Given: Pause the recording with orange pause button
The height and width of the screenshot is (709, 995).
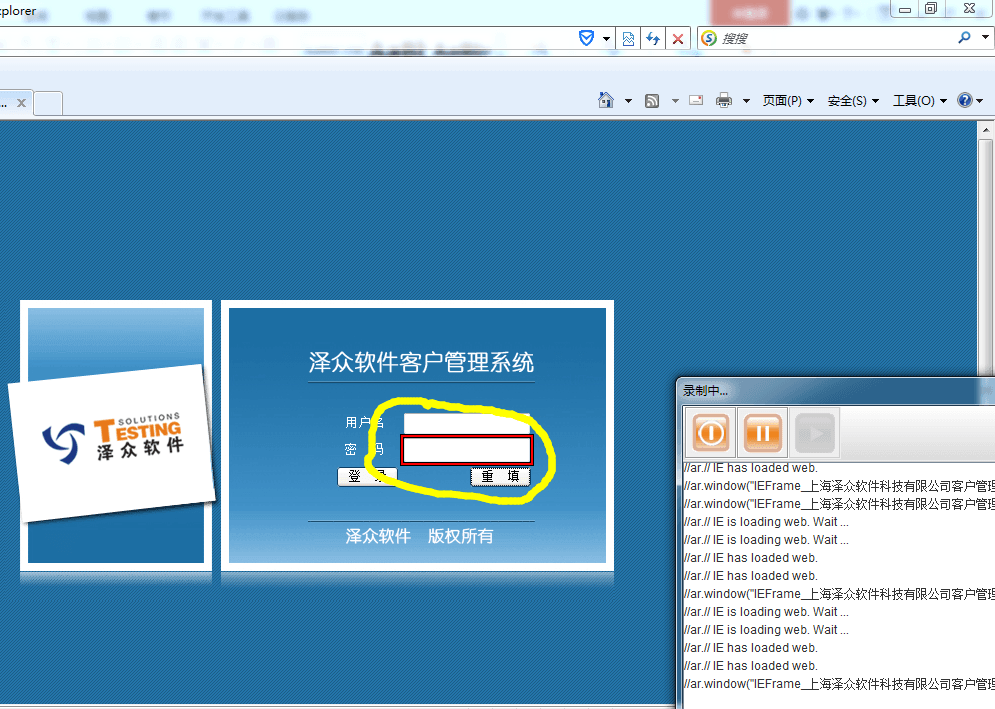Looking at the screenshot, I should pyautogui.click(x=763, y=433).
